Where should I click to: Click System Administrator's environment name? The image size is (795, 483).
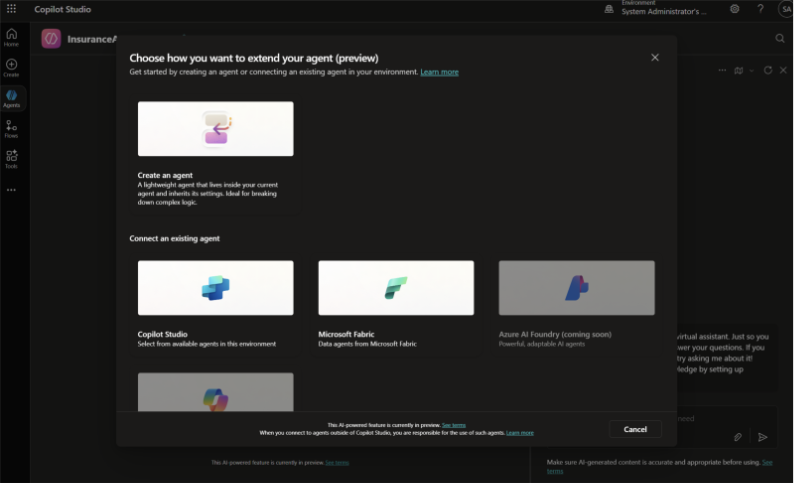664,12
